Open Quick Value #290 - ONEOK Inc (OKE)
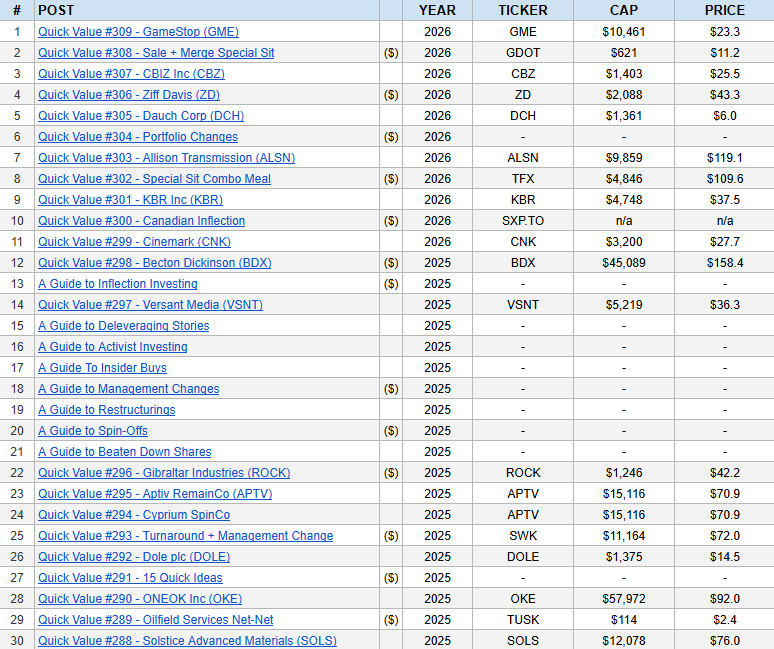This screenshot has height=649, width=774. click(x=140, y=598)
